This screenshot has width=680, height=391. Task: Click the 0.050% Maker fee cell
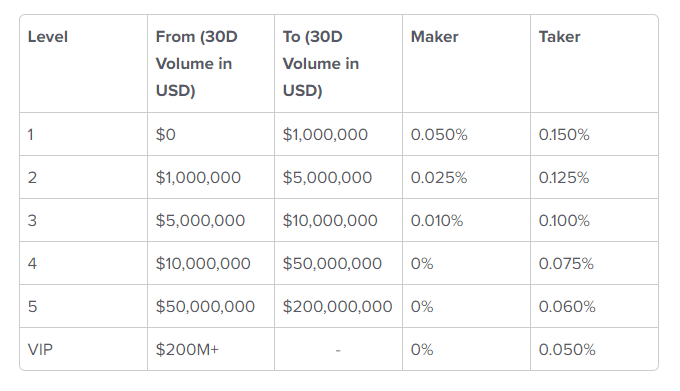(x=439, y=135)
